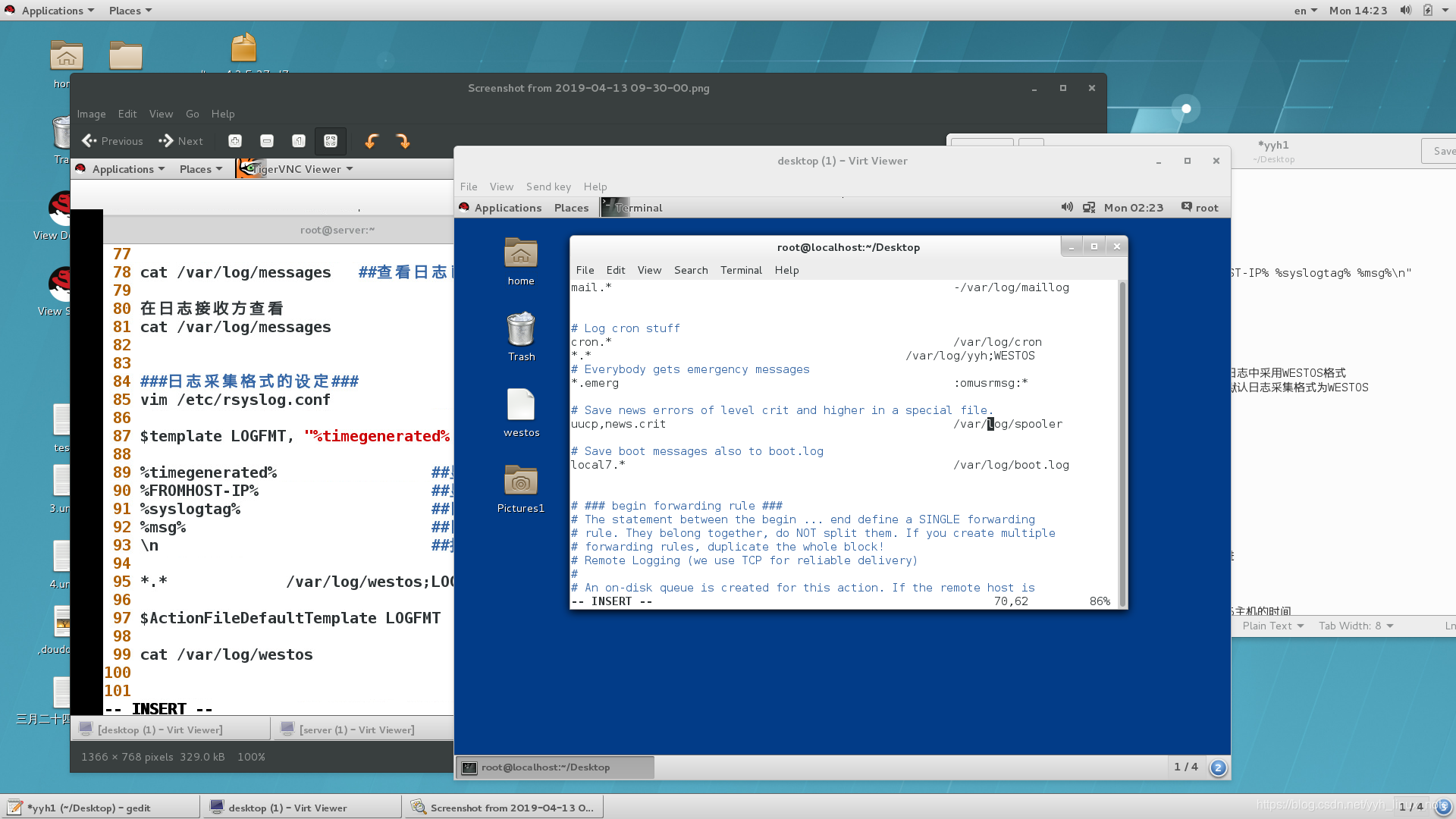
Task: Click host workspace switcher 1 / 4
Action: pyautogui.click(x=1411, y=806)
